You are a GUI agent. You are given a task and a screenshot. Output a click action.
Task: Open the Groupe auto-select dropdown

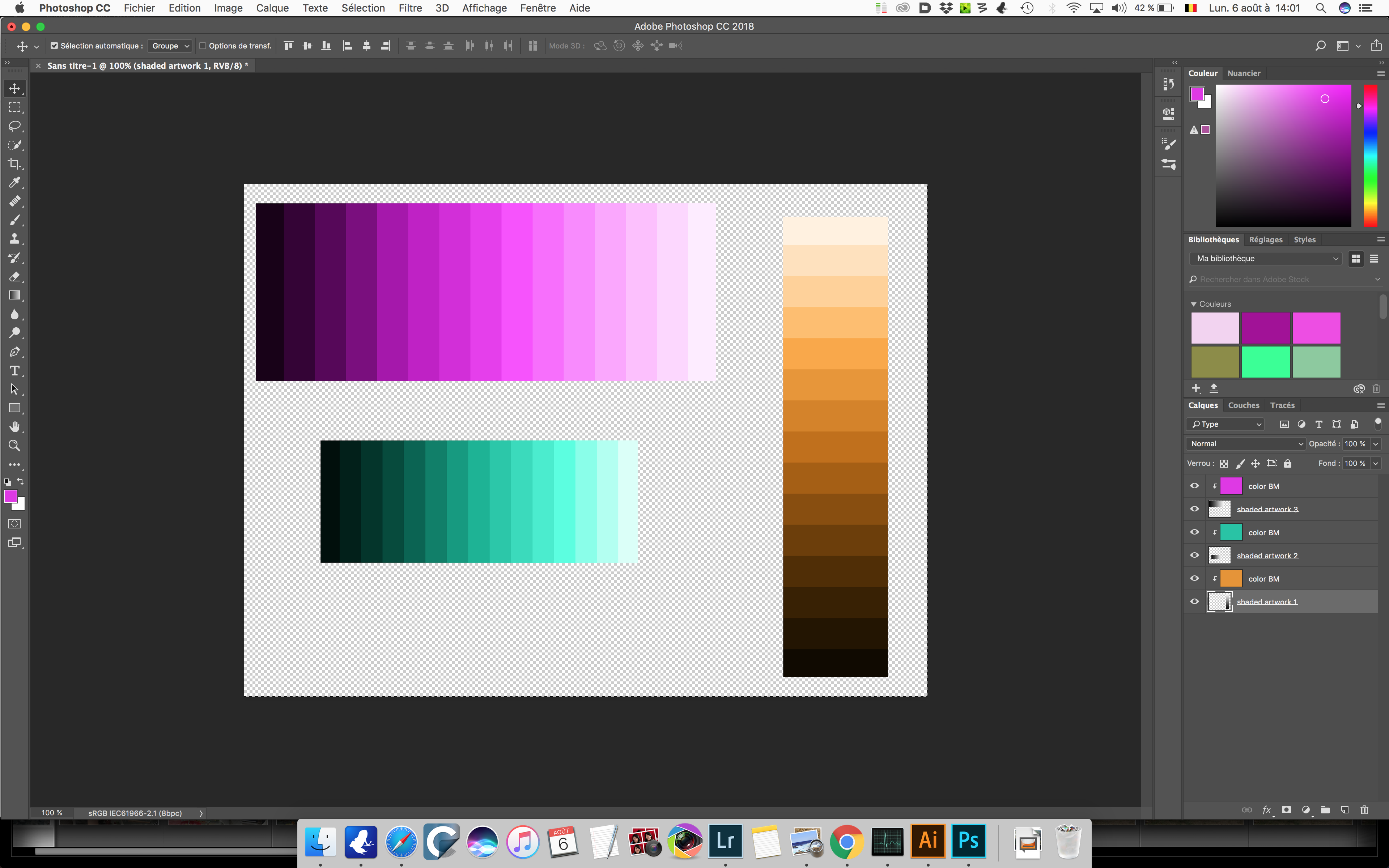point(170,46)
